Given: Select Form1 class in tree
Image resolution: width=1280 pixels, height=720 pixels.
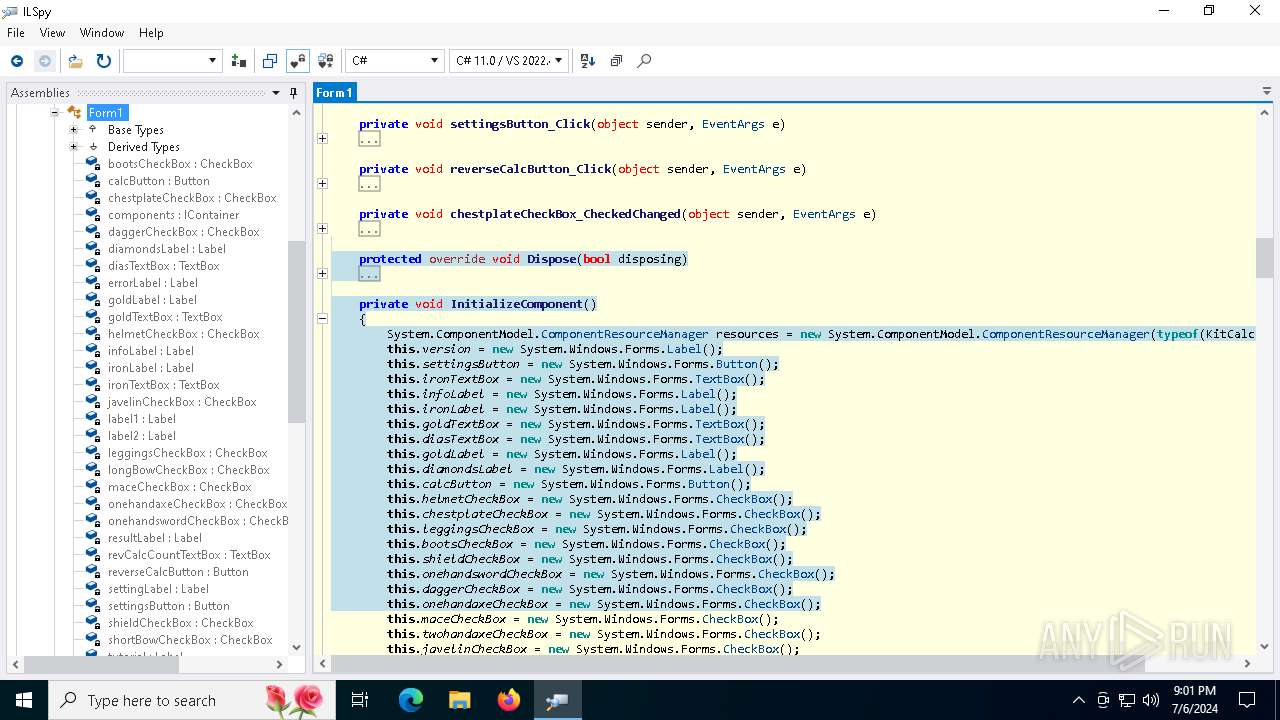Looking at the screenshot, I should coord(106,113).
